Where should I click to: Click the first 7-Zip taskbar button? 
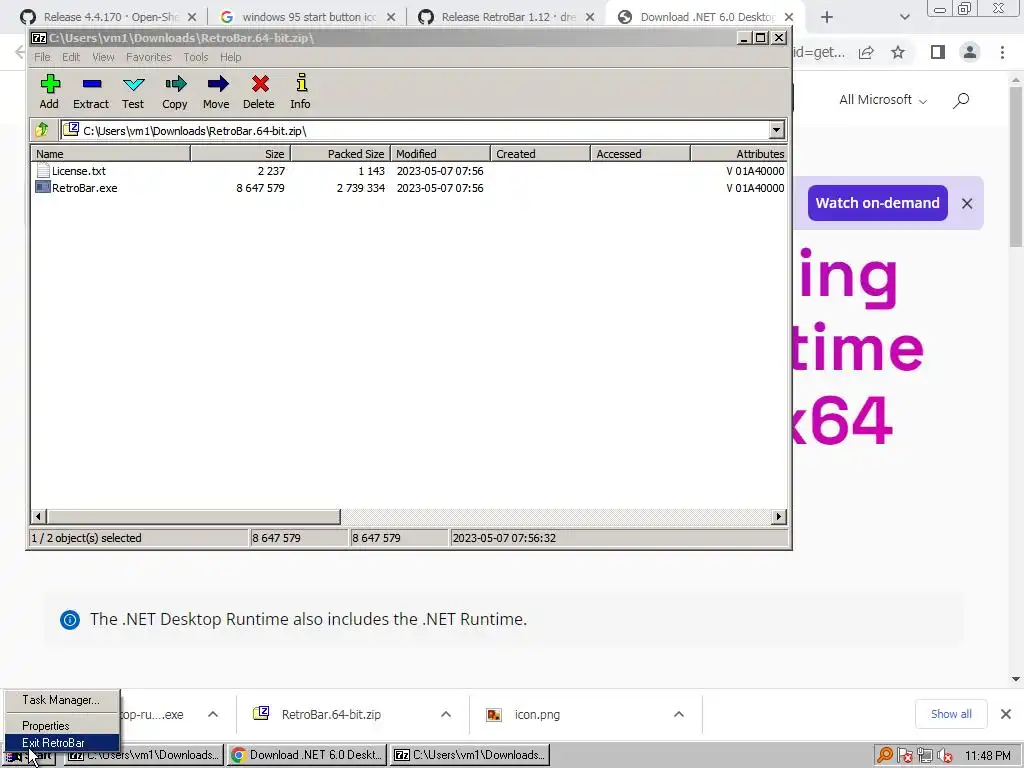click(x=144, y=755)
